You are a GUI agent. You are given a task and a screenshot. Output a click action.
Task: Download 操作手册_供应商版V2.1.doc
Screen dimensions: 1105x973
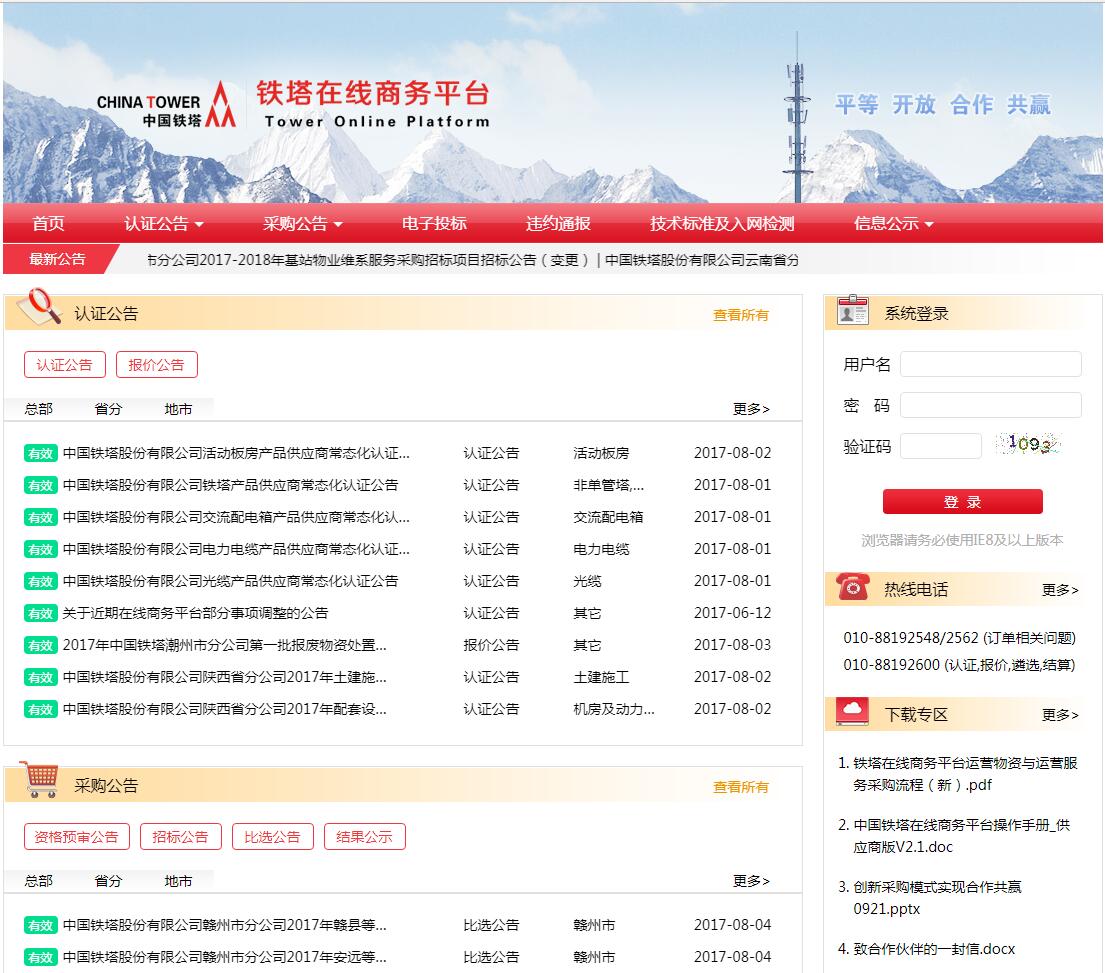point(961,836)
